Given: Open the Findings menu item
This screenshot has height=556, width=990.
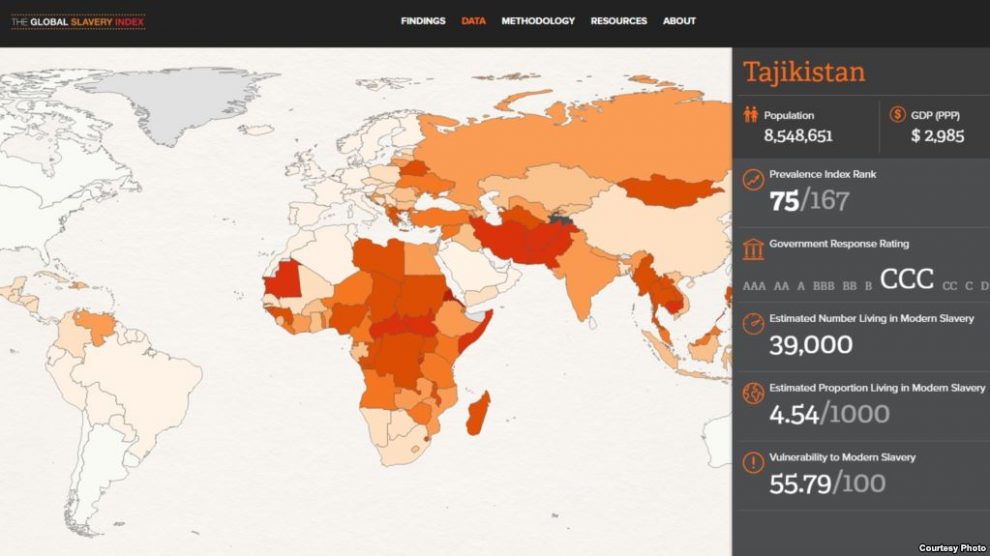Looking at the screenshot, I should [x=423, y=21].
